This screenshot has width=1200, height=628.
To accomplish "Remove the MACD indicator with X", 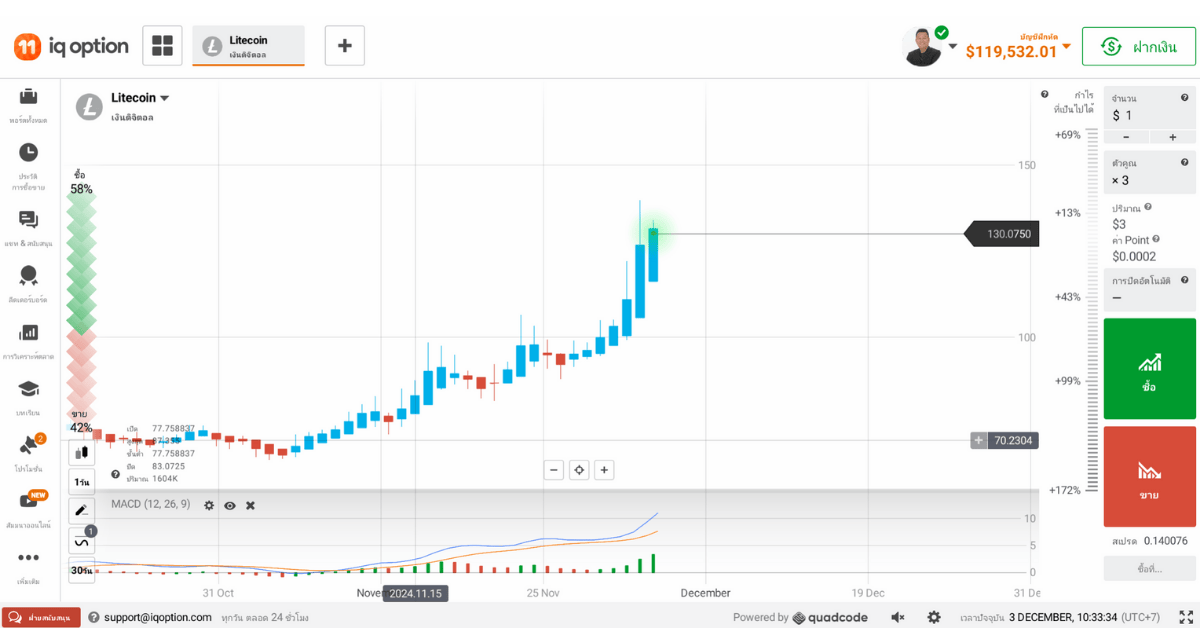I will tap(250, 505).
